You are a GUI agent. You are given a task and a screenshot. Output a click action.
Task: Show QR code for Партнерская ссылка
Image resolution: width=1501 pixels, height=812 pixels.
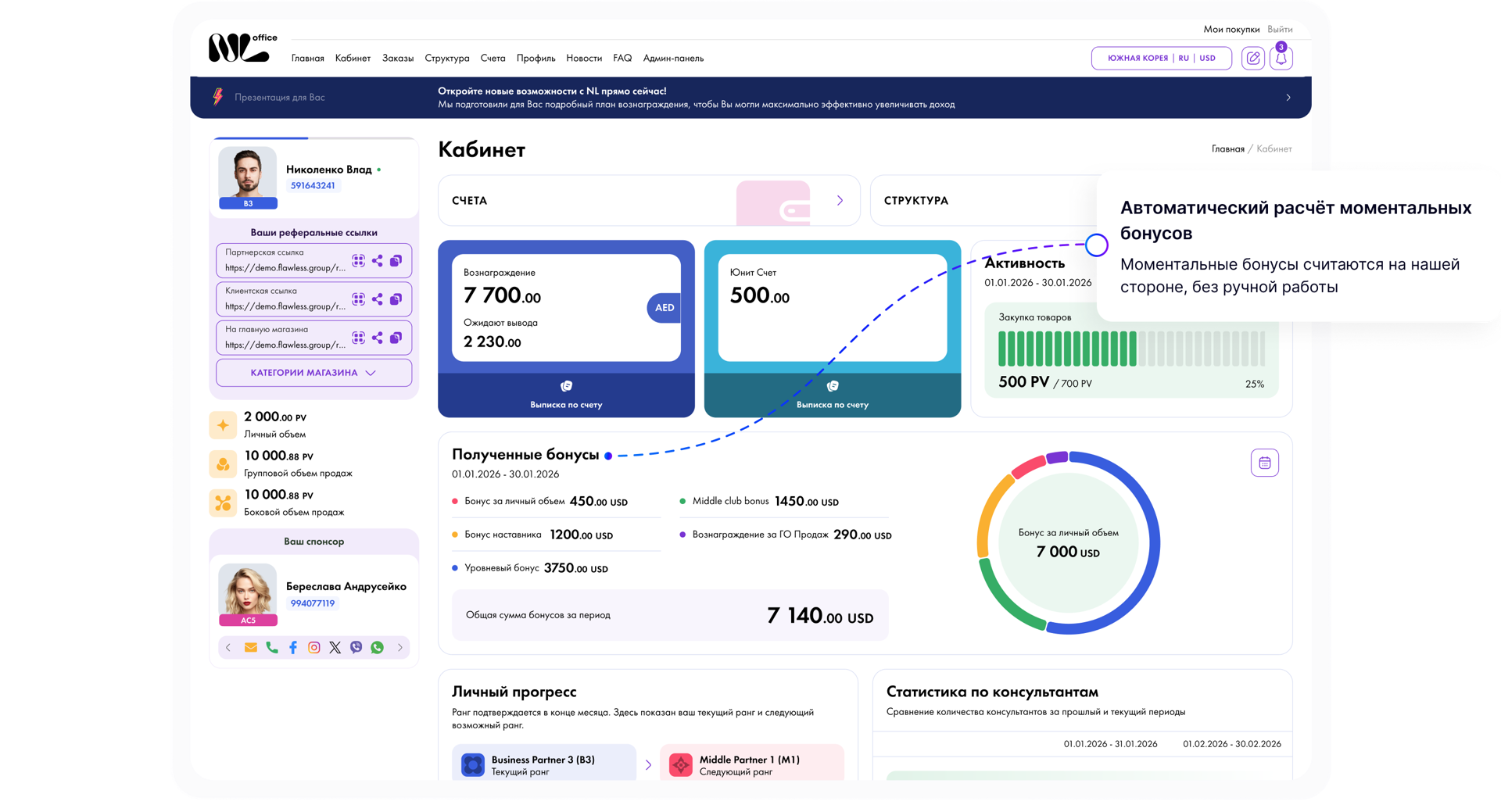[358, 261]
